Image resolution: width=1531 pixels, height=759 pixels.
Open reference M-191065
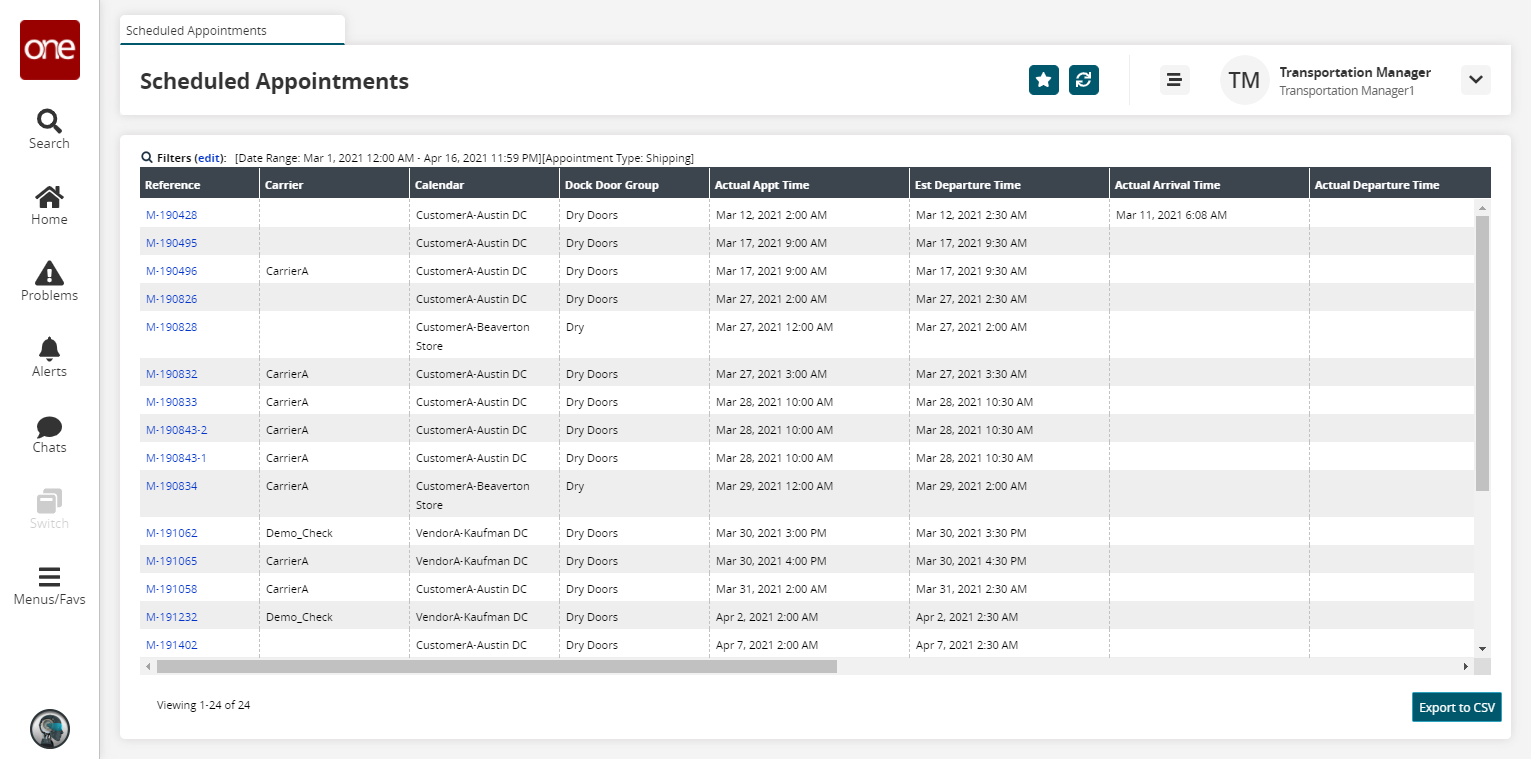point(171,561)
